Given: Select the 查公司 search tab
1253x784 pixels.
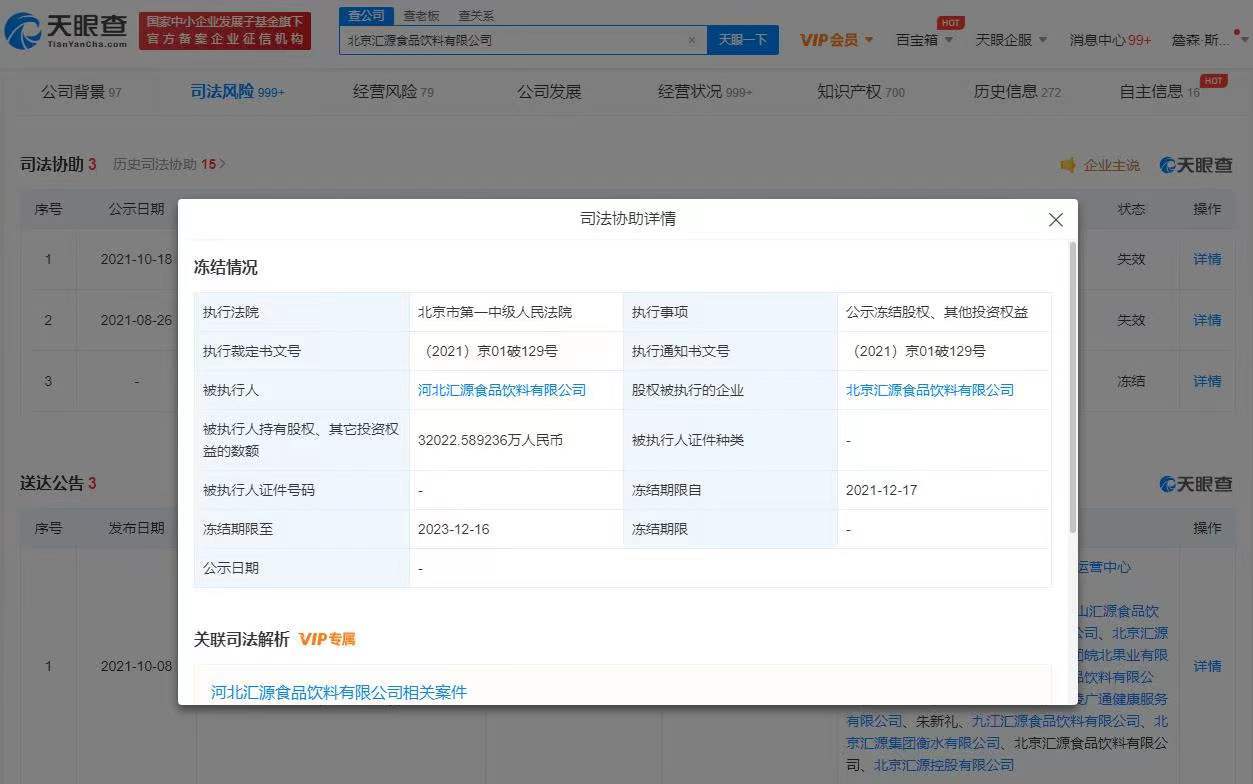Looking at the screenshot, I should [366, 15].
